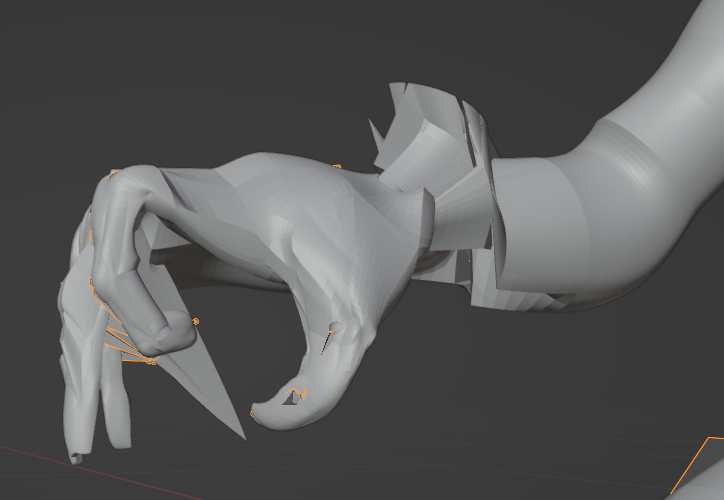The image size is (724, 500).
Task: Click the bottom end of the longest hanging finger
Action: 74,458
